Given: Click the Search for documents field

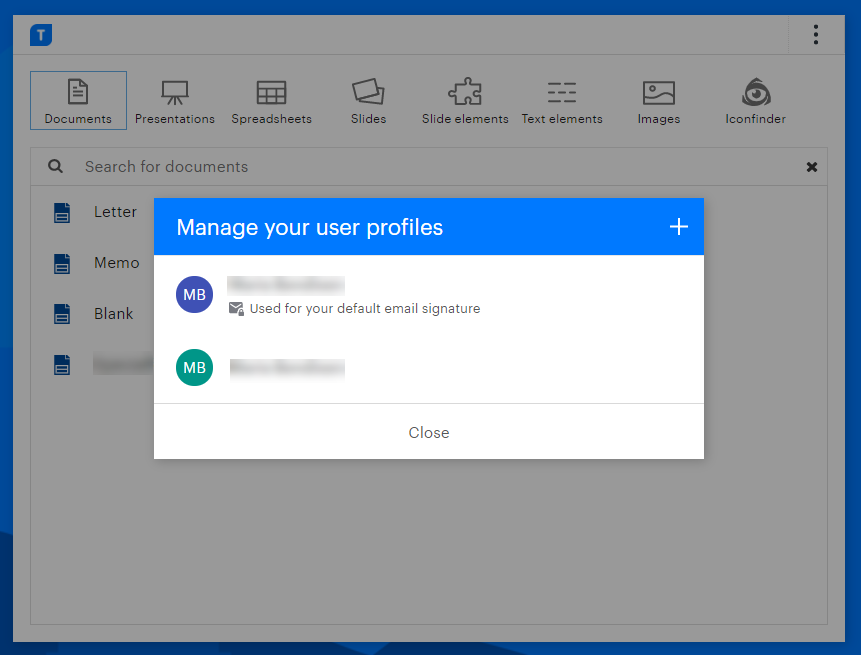Looking at the screenshot, I should 429,166.
